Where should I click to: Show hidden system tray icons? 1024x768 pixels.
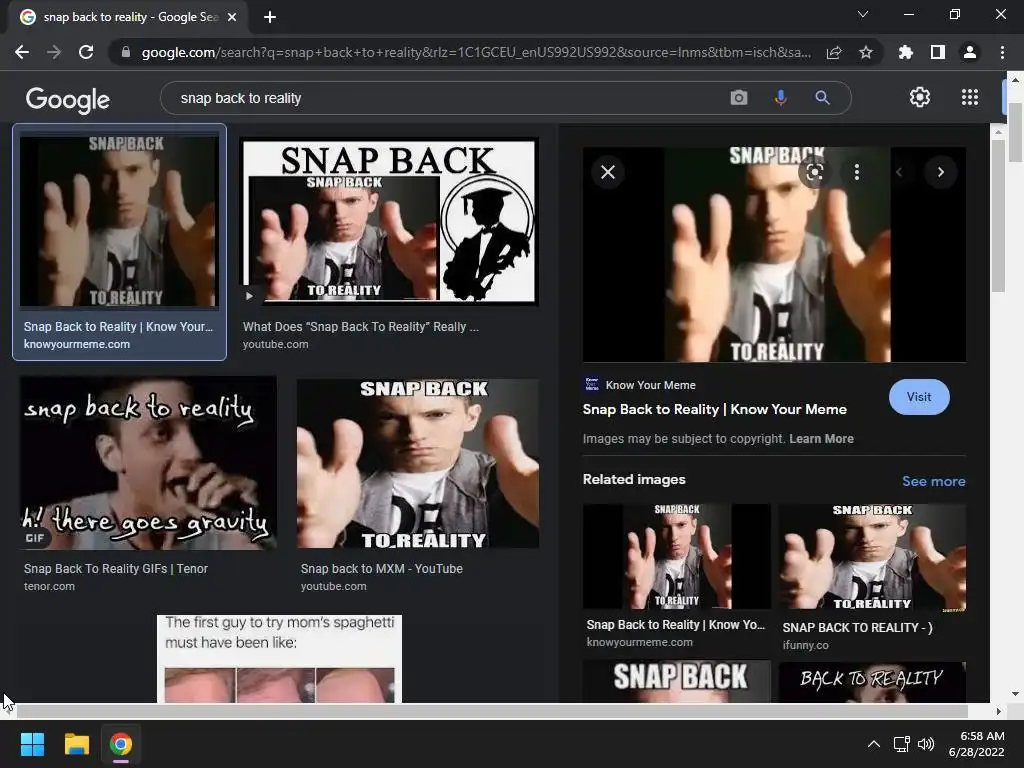tap(873, 744)
